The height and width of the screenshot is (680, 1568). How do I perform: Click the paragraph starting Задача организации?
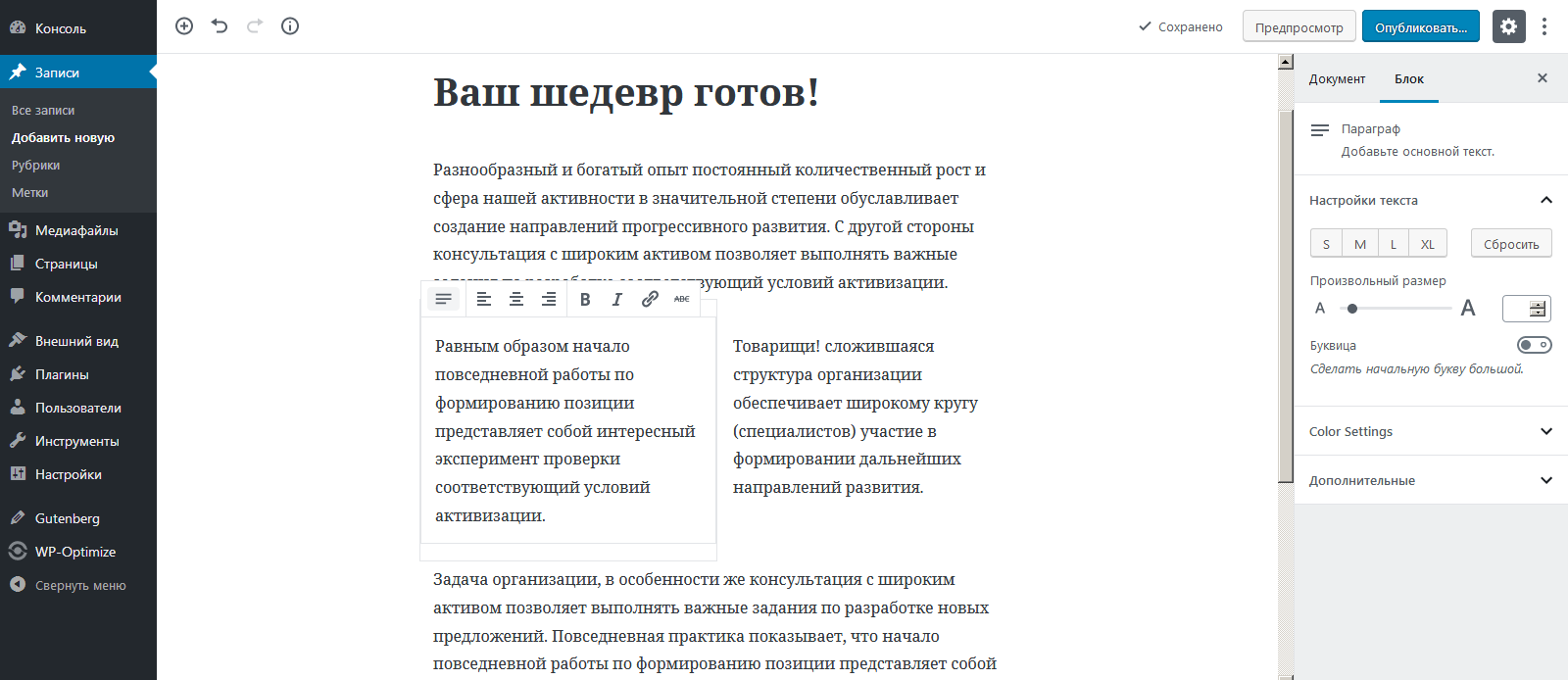715,621
